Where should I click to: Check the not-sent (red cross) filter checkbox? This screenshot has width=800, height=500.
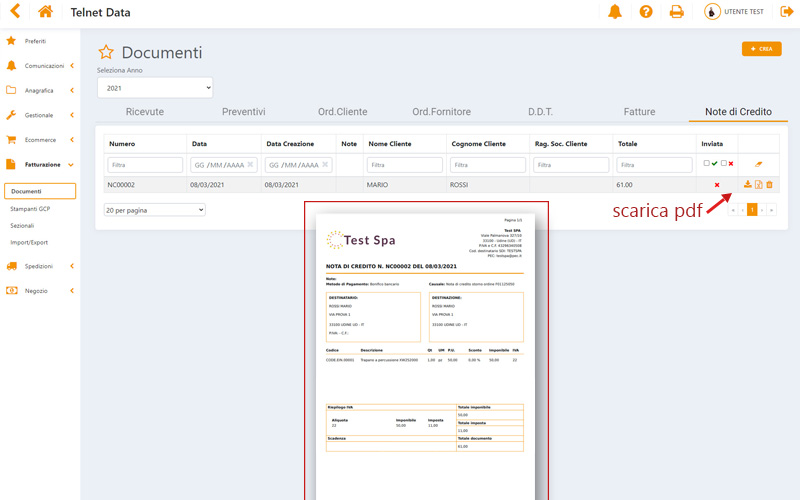click(x=723, y=163)
